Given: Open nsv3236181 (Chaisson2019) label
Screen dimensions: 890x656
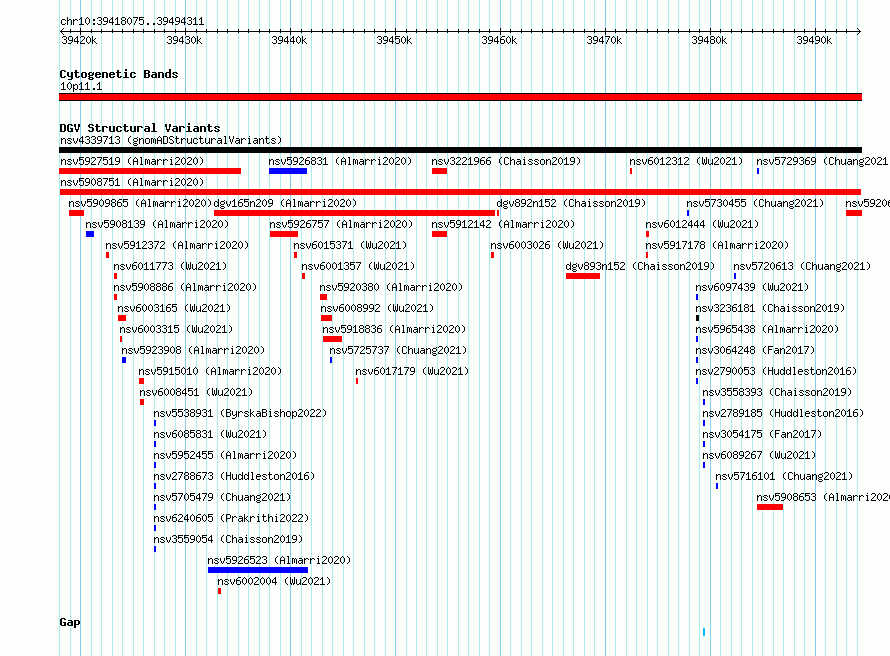Looking at the screenshot, I should [770, 308].
